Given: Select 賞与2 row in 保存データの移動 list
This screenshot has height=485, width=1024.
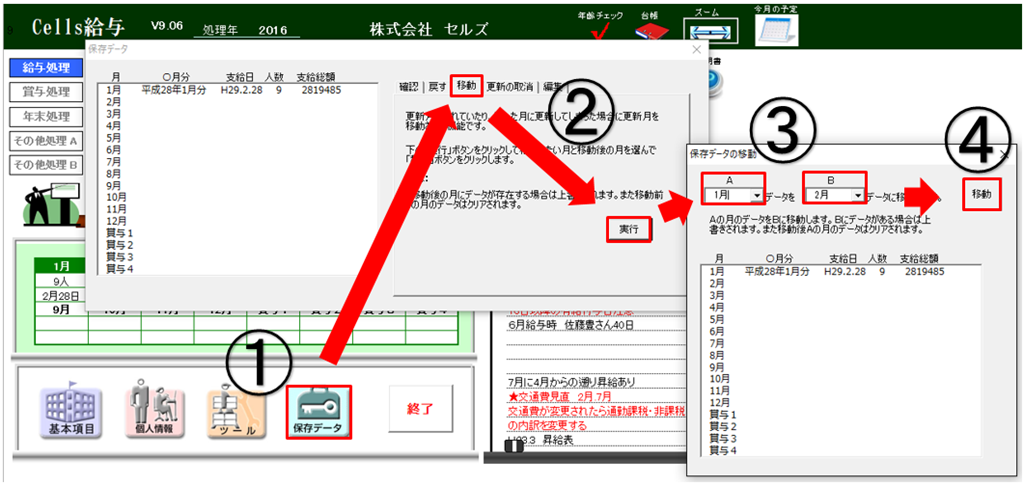Looking at the screenshot, I should point(840,426).
